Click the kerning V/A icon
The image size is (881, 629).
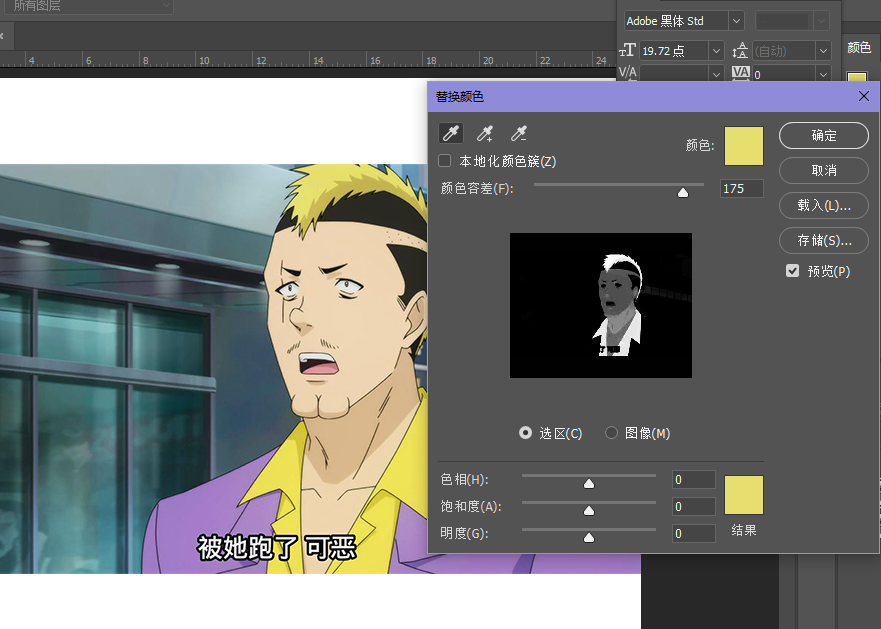tap(627, 73)
